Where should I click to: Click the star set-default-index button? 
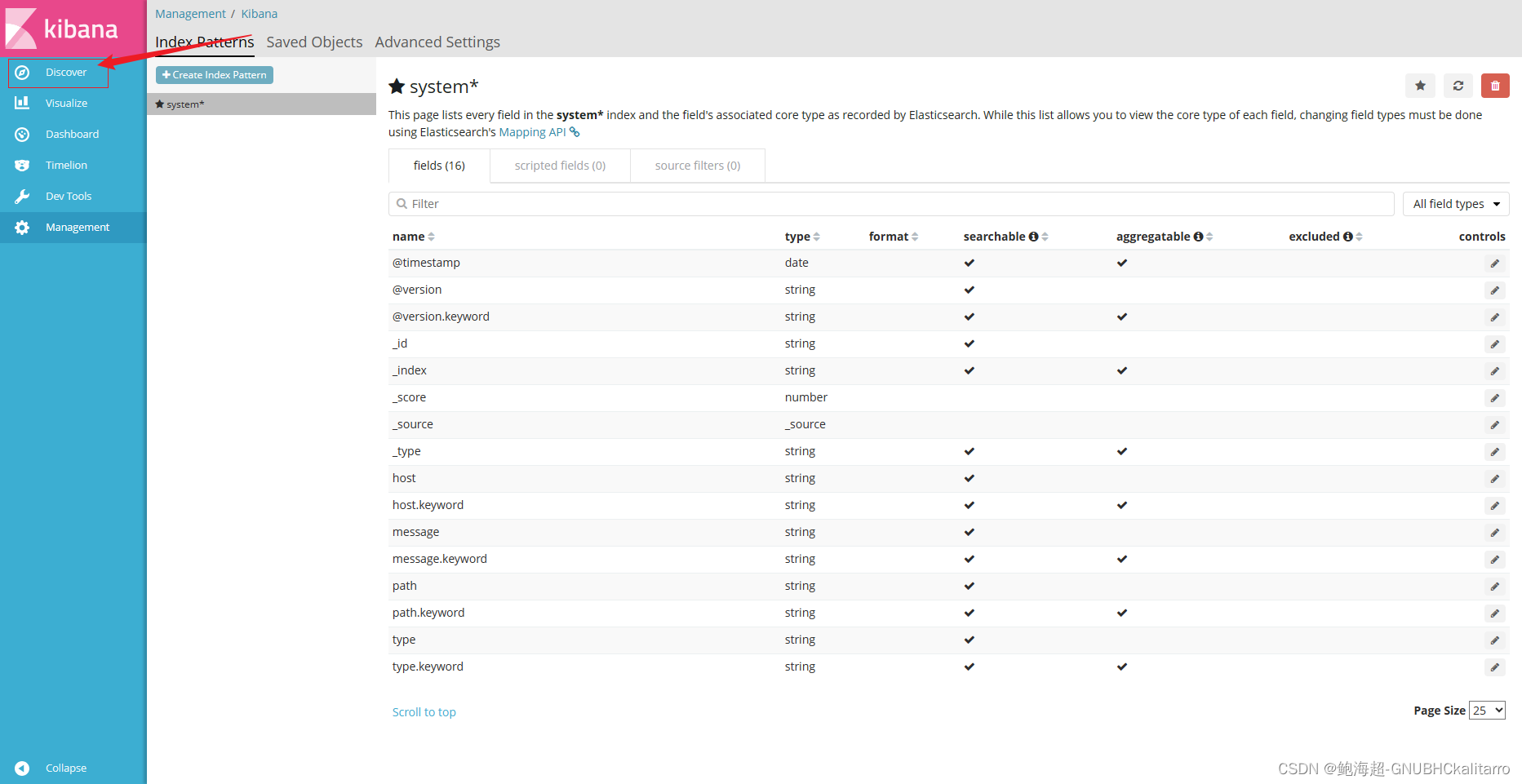(x=1420, y=86)
